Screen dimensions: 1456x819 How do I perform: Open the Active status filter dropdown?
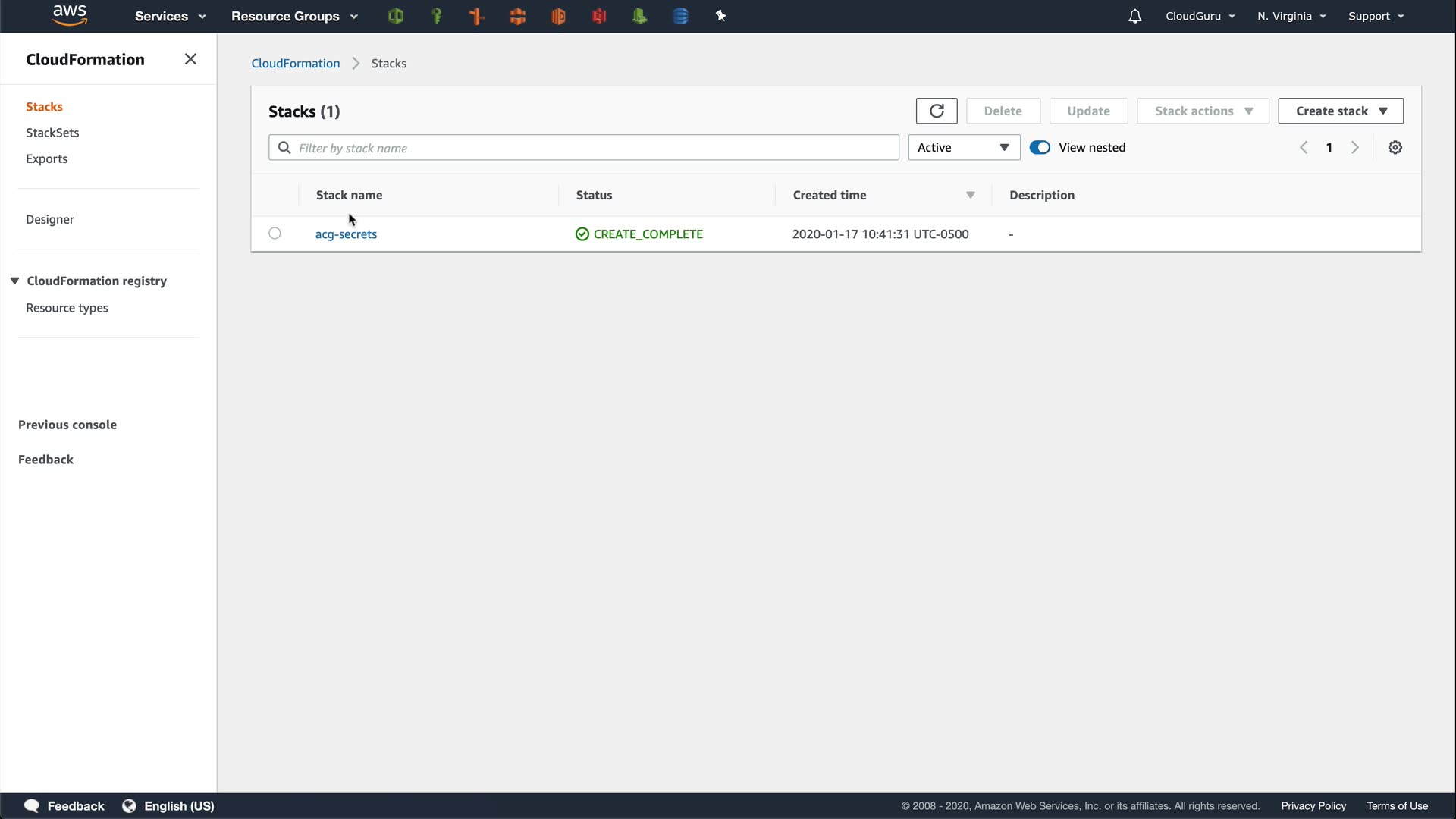[x=963, y=148]
